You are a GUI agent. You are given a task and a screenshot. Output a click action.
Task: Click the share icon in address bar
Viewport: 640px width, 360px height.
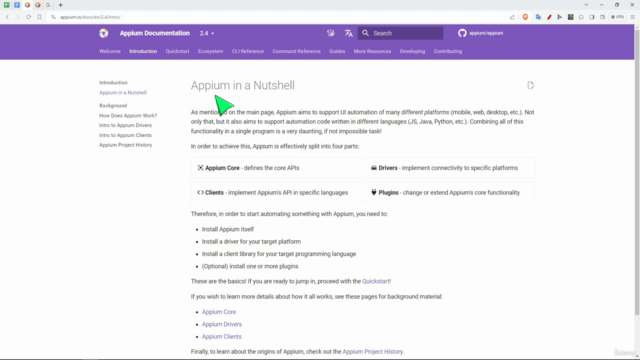(512, 17)
